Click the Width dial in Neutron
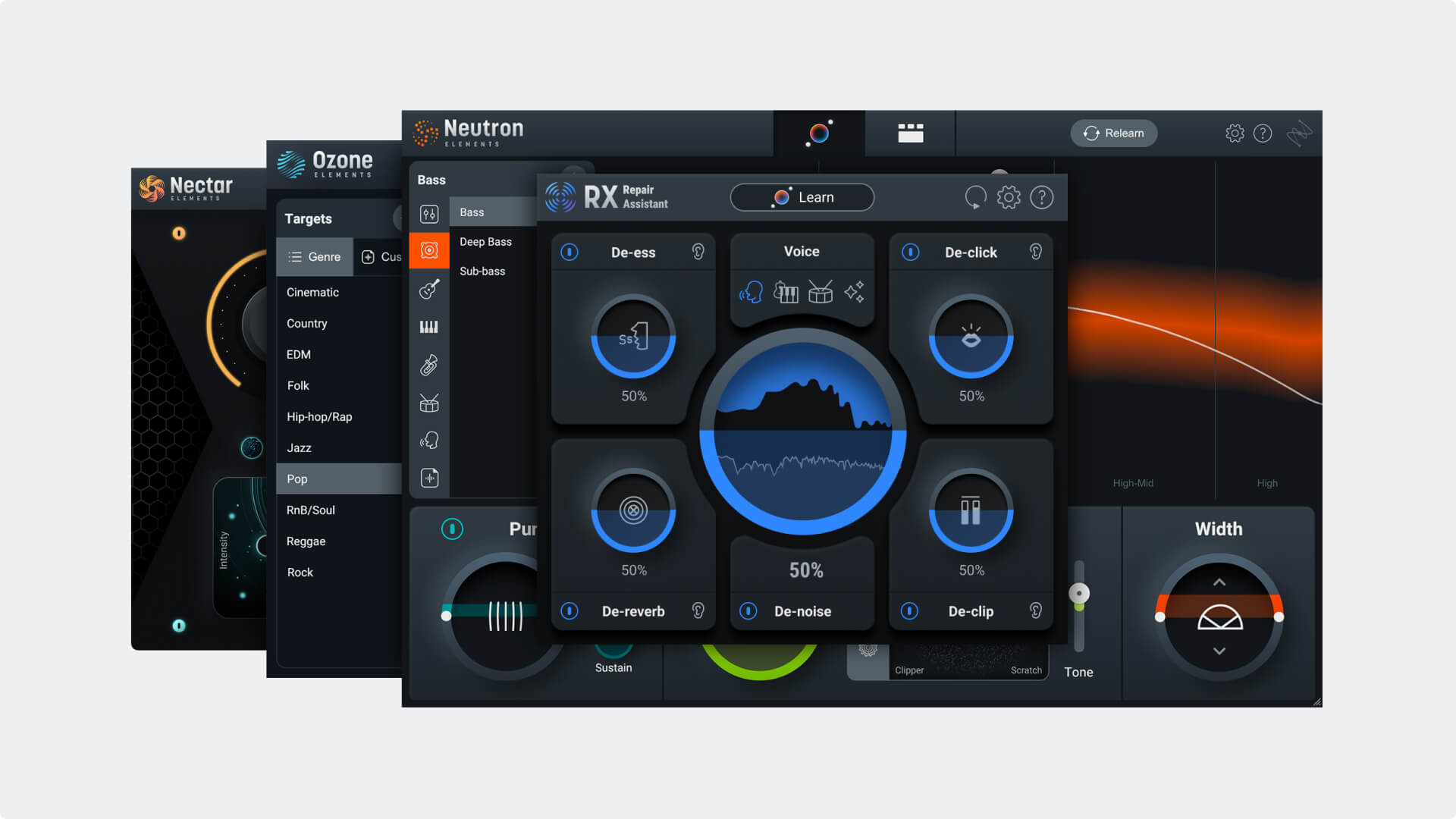 point(1219,617)
